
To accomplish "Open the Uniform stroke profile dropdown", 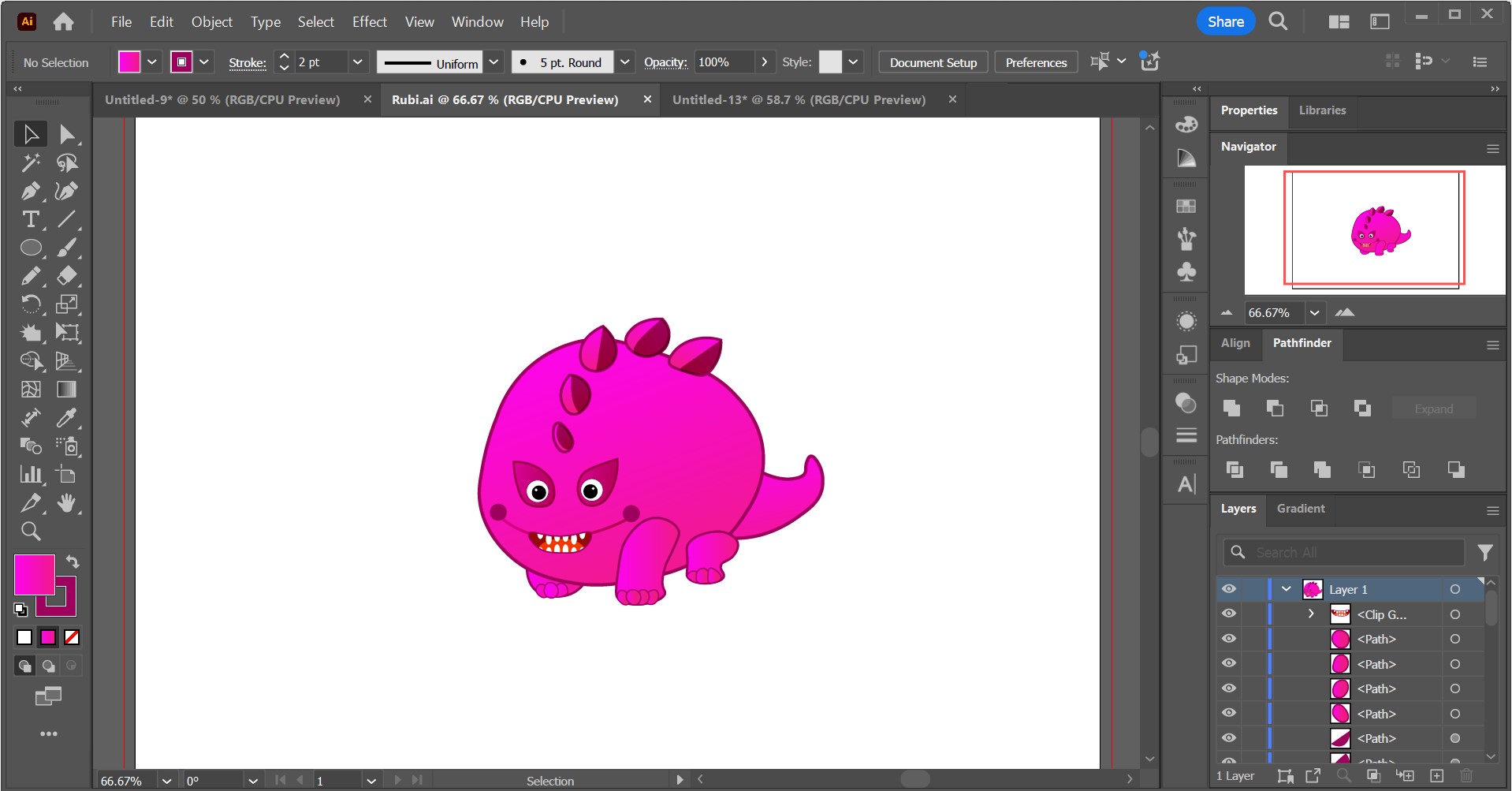I will pos(493,62).
